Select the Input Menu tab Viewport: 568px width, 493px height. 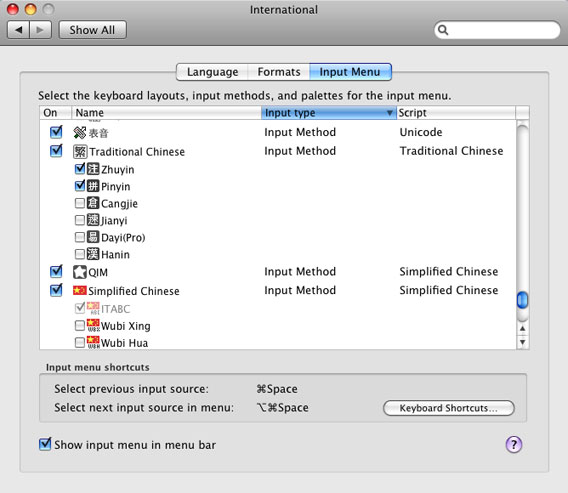click(x=350, y=72)
